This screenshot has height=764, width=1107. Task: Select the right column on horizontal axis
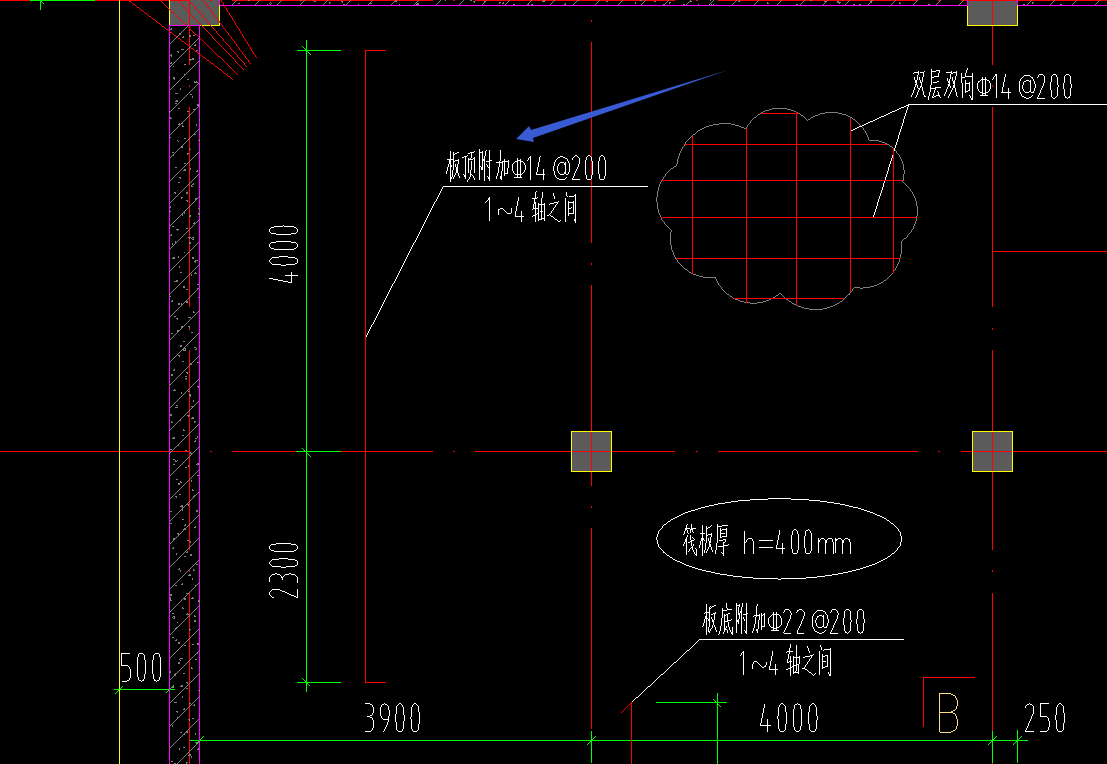[x=993, y=451]
